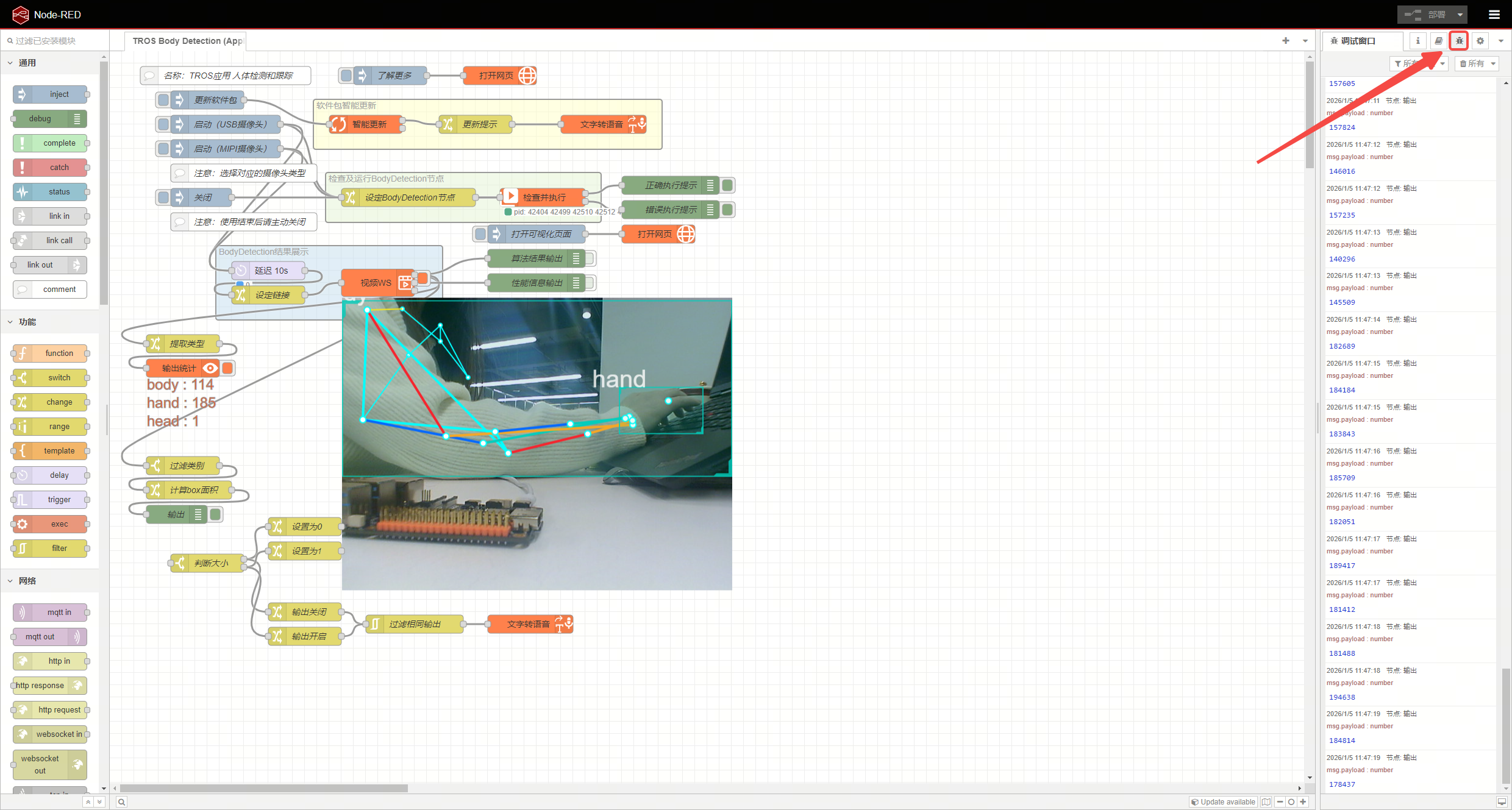Open the info sidebar tab
The height and width of the screenshot is (810, 1512).
[x=1417, y=41]
